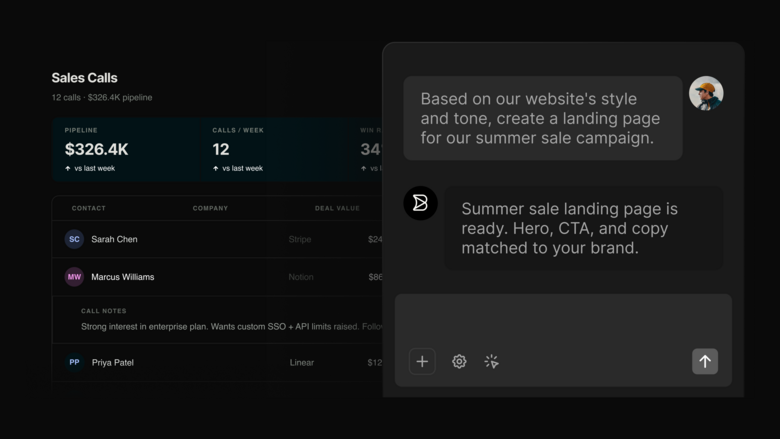Viewport: 780px width, 439px height.
Task: Open the Sarah Chen contact row
Action: click(x=217, y=239)
